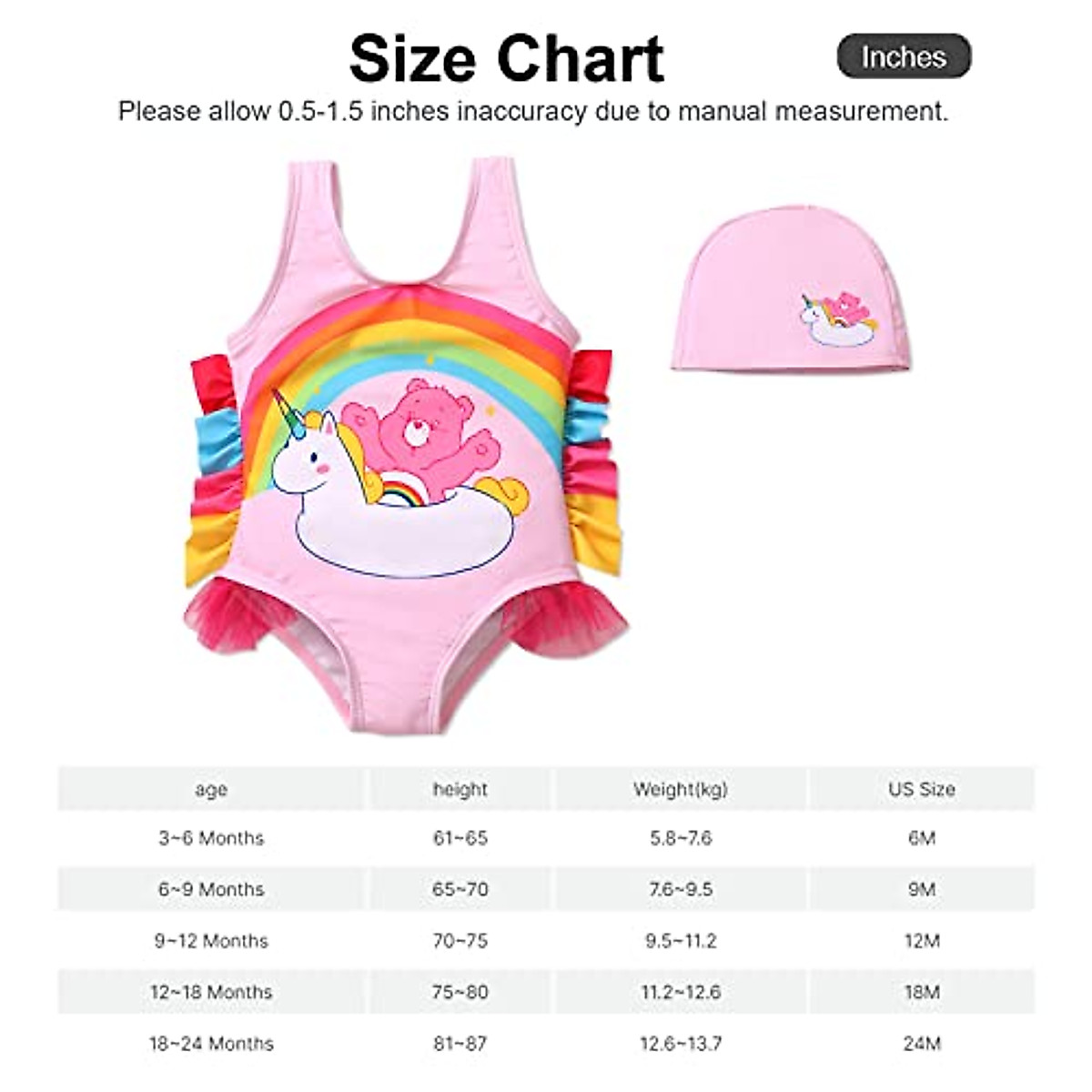Click the Size Chart heading
The height and width of the screenshot is (1092, 1092).
506,58
